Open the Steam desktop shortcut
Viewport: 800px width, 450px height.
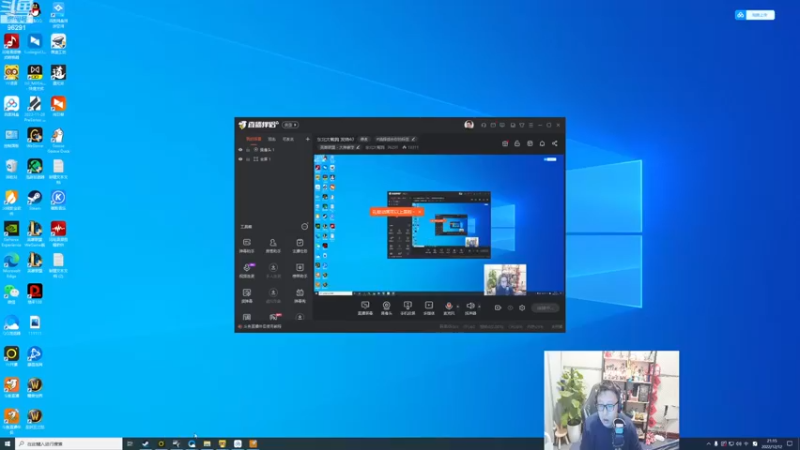35,200
